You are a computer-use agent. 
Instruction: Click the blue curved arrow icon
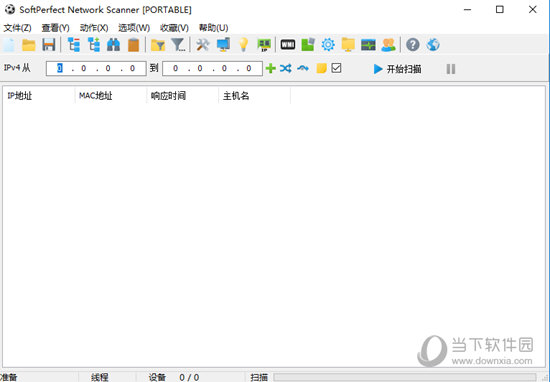click(303, 68)
